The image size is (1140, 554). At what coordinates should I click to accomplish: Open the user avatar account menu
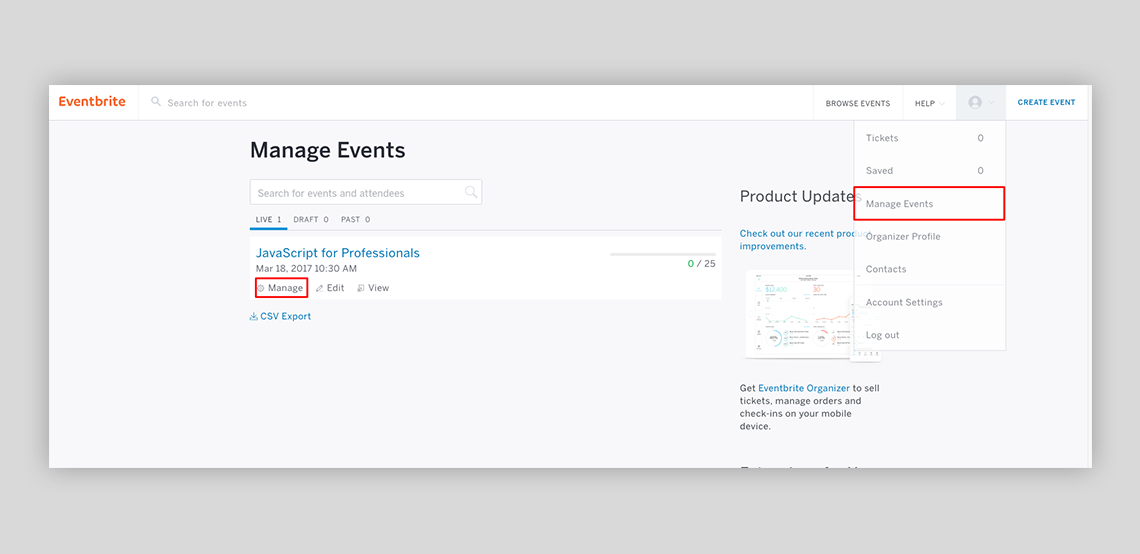click(981, 103)
